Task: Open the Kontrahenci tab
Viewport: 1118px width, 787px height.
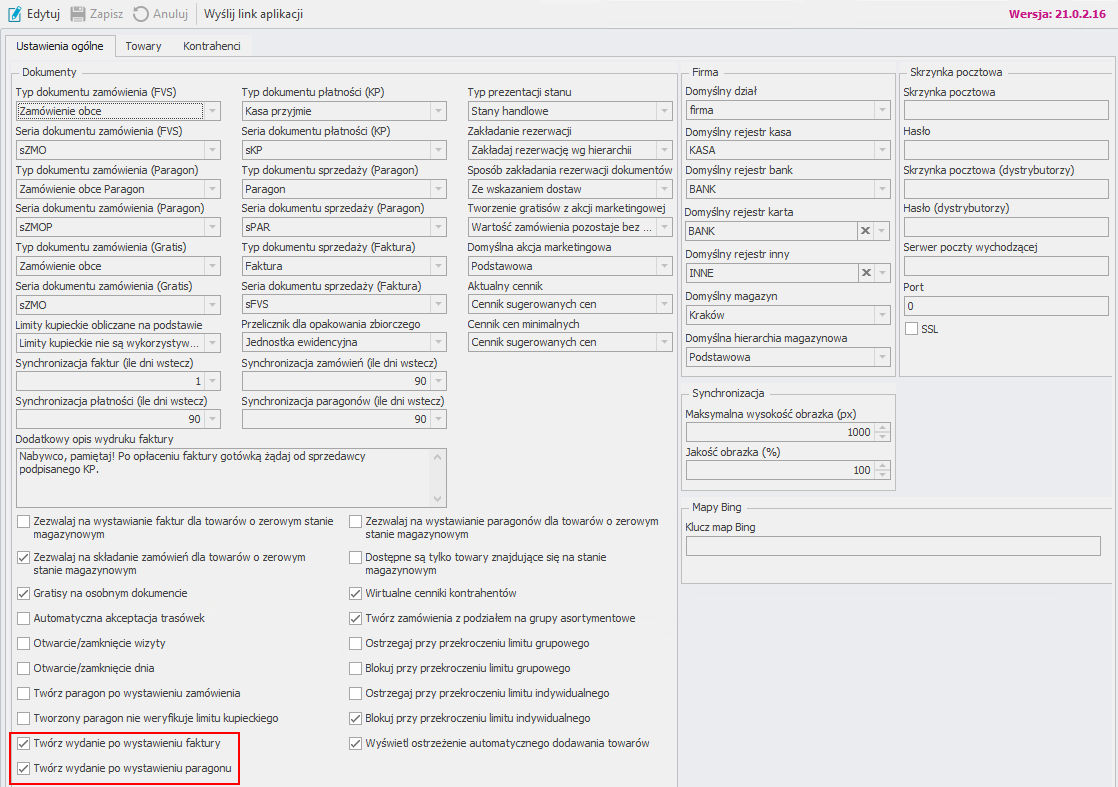Action: 211,46
